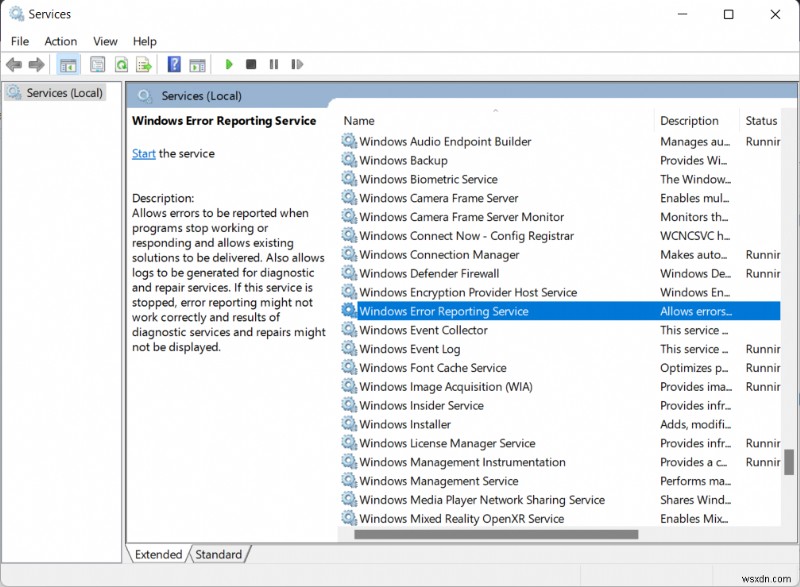Click the Restart Service icon
Viewport: 800px width, 587px height.
click(297, 64)
